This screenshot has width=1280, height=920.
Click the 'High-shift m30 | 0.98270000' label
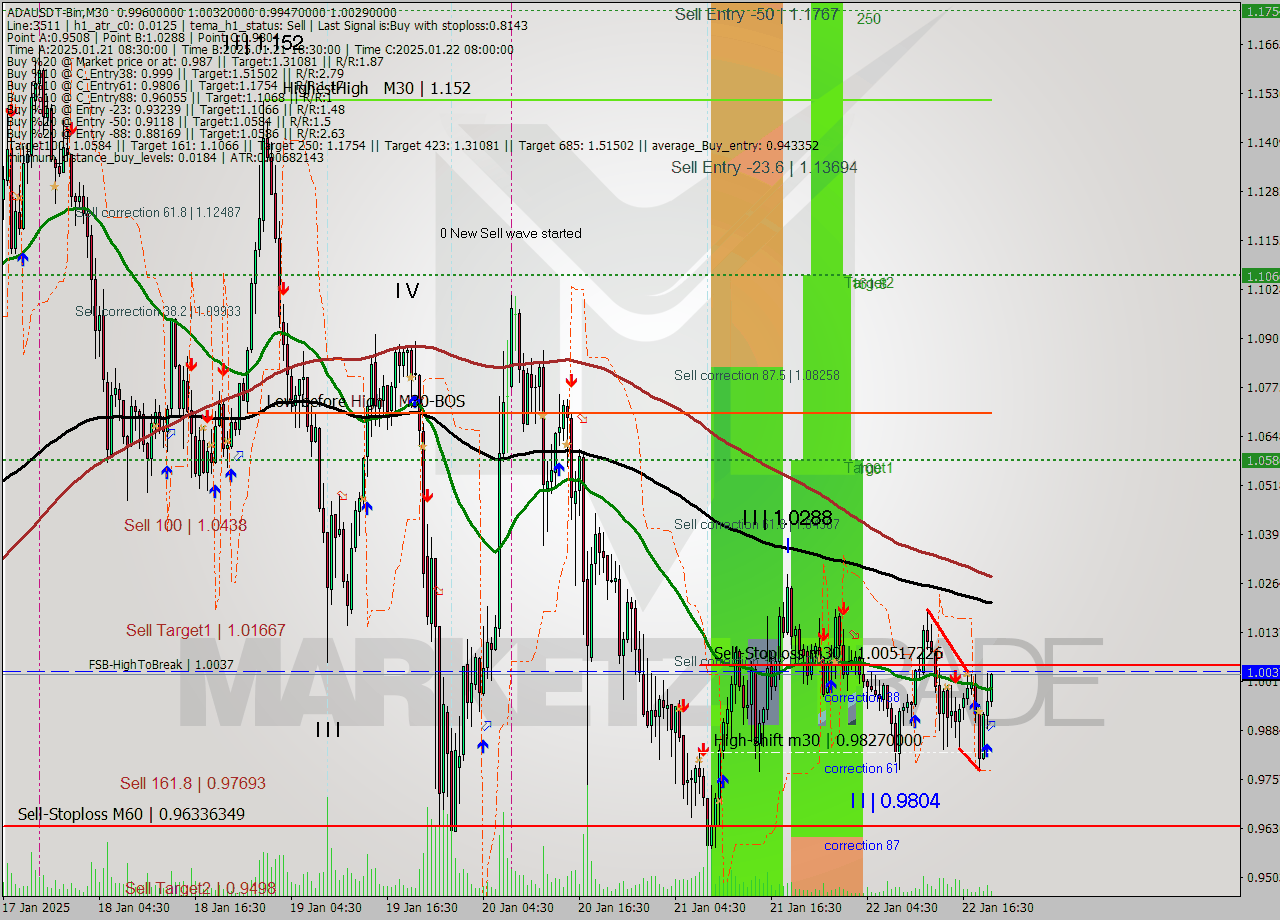click(817, 740)
